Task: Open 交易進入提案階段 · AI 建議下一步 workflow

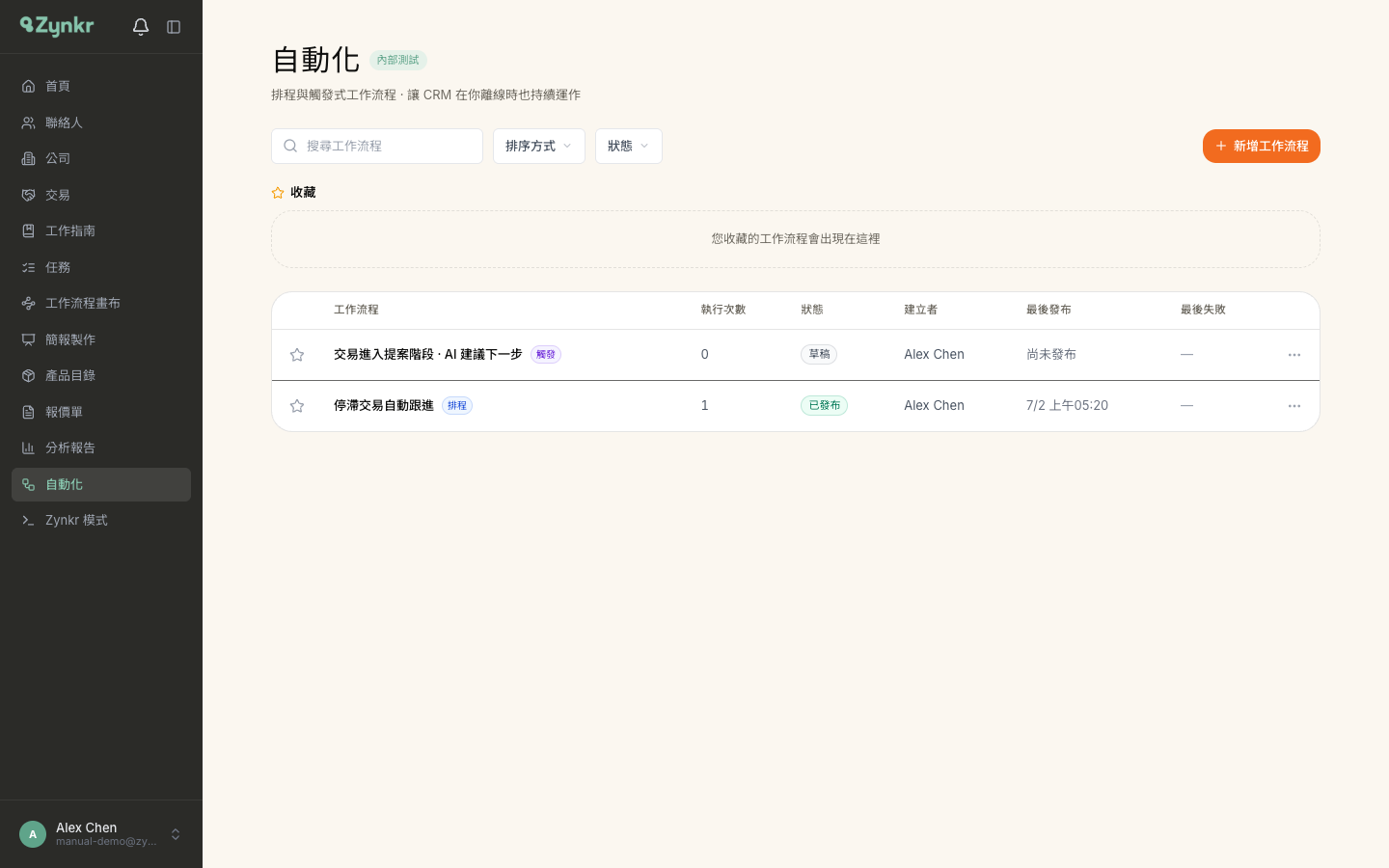Action: [x=428, y=354]
